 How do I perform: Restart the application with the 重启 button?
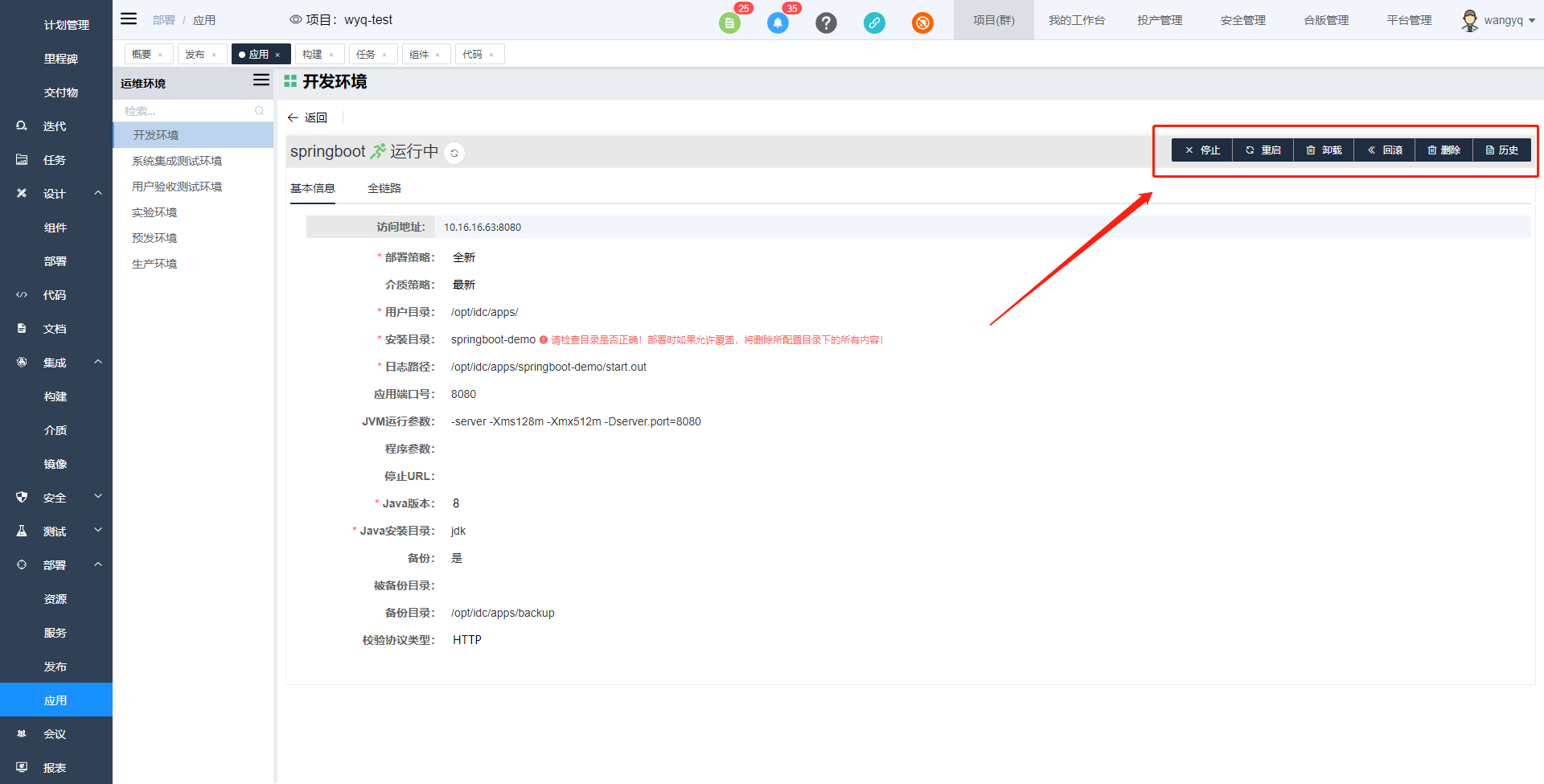click(1263, 150)
